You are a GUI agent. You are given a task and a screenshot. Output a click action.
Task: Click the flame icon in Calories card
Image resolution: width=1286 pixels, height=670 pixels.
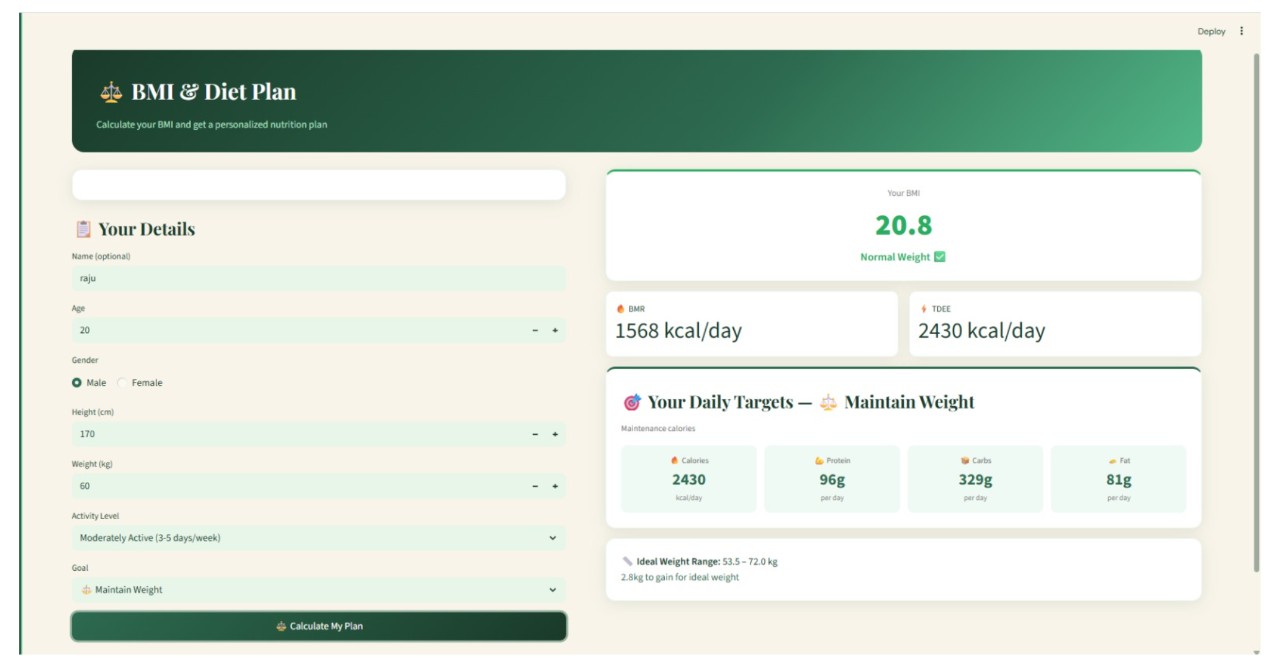674,461
